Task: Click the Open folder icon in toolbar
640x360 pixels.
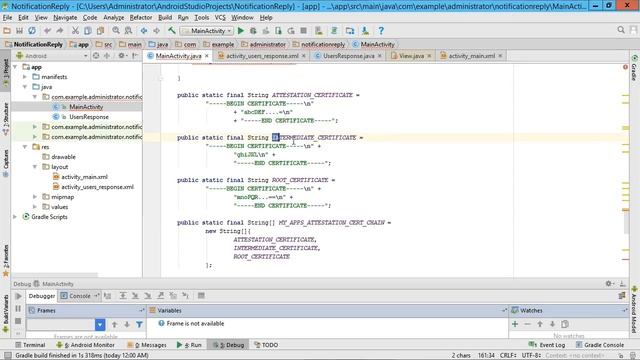Action: click(x=7, y=31)
